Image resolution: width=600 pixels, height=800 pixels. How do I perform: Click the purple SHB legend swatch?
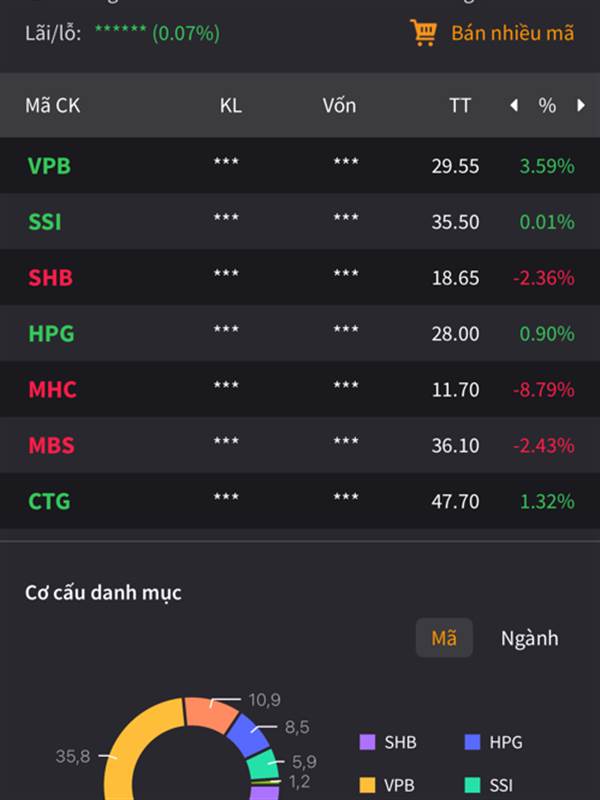367,742
